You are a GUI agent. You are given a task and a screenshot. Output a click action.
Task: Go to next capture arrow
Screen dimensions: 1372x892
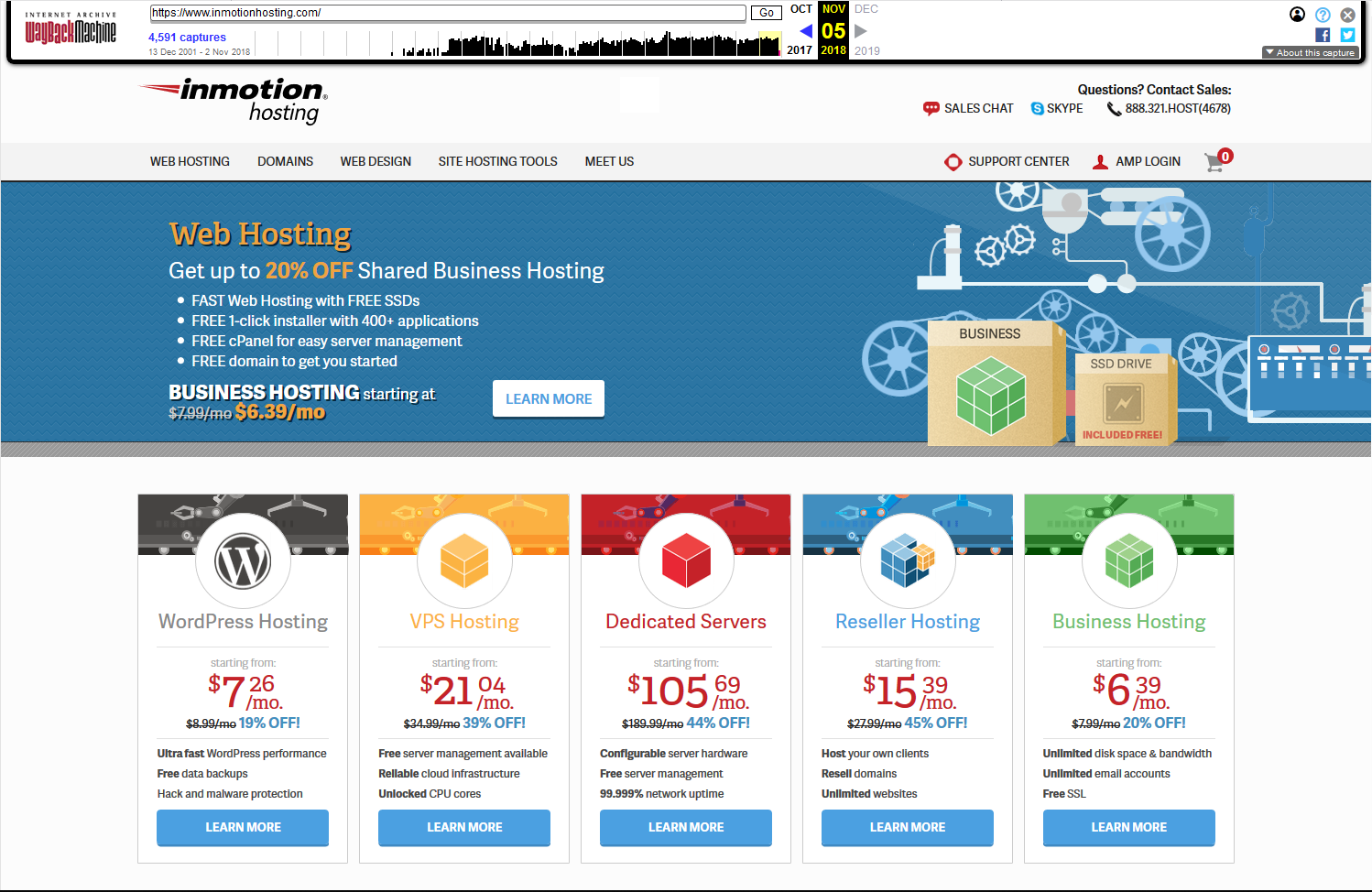click(861, 31)
